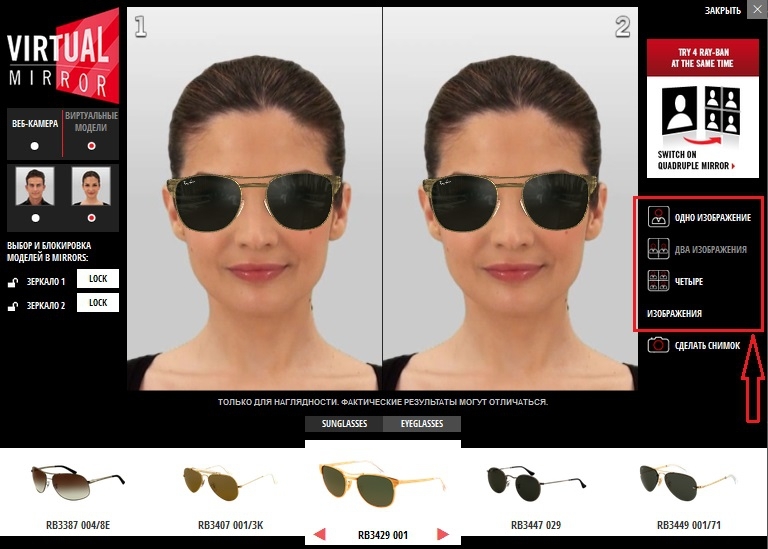Switch to the Eyeglasses tab
The height and width of the screenshot is (549, 768).
point(422,424)
